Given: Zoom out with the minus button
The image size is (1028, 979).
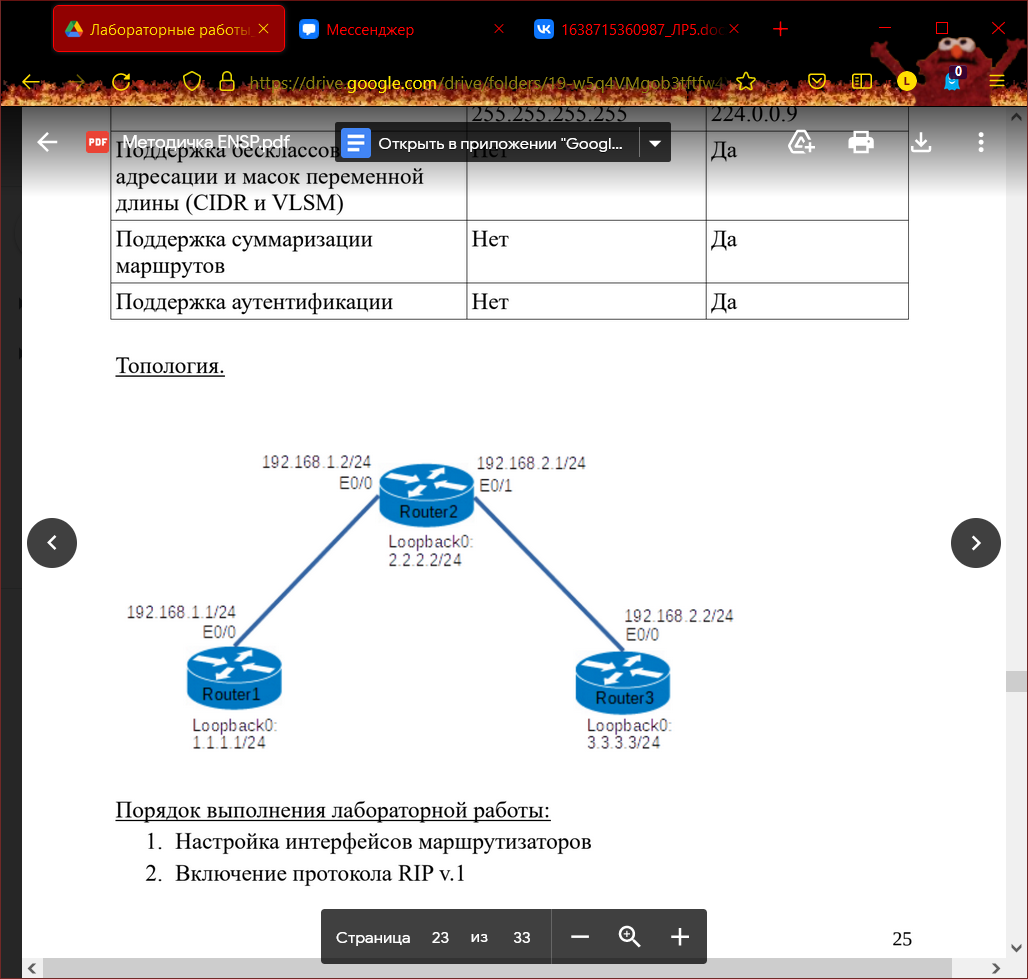Looking at the screenshot, I should (x=580, y=937).
